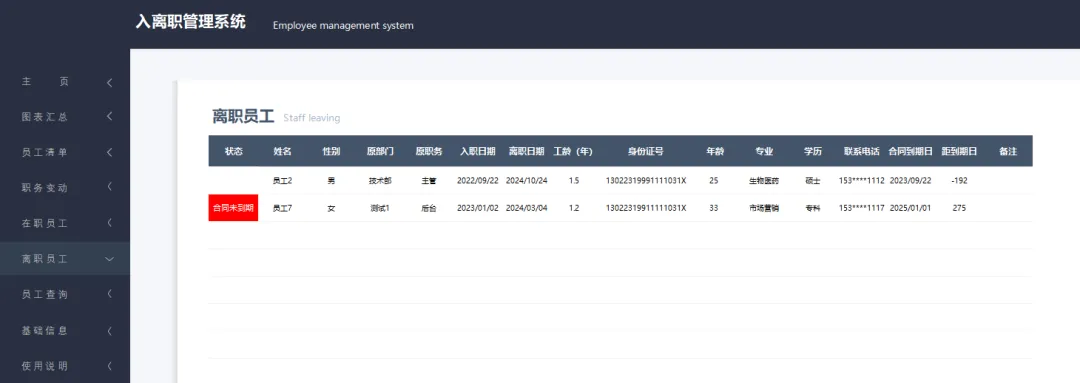
Task: Click the 测试1 department cell
Action: coord(380,208)
